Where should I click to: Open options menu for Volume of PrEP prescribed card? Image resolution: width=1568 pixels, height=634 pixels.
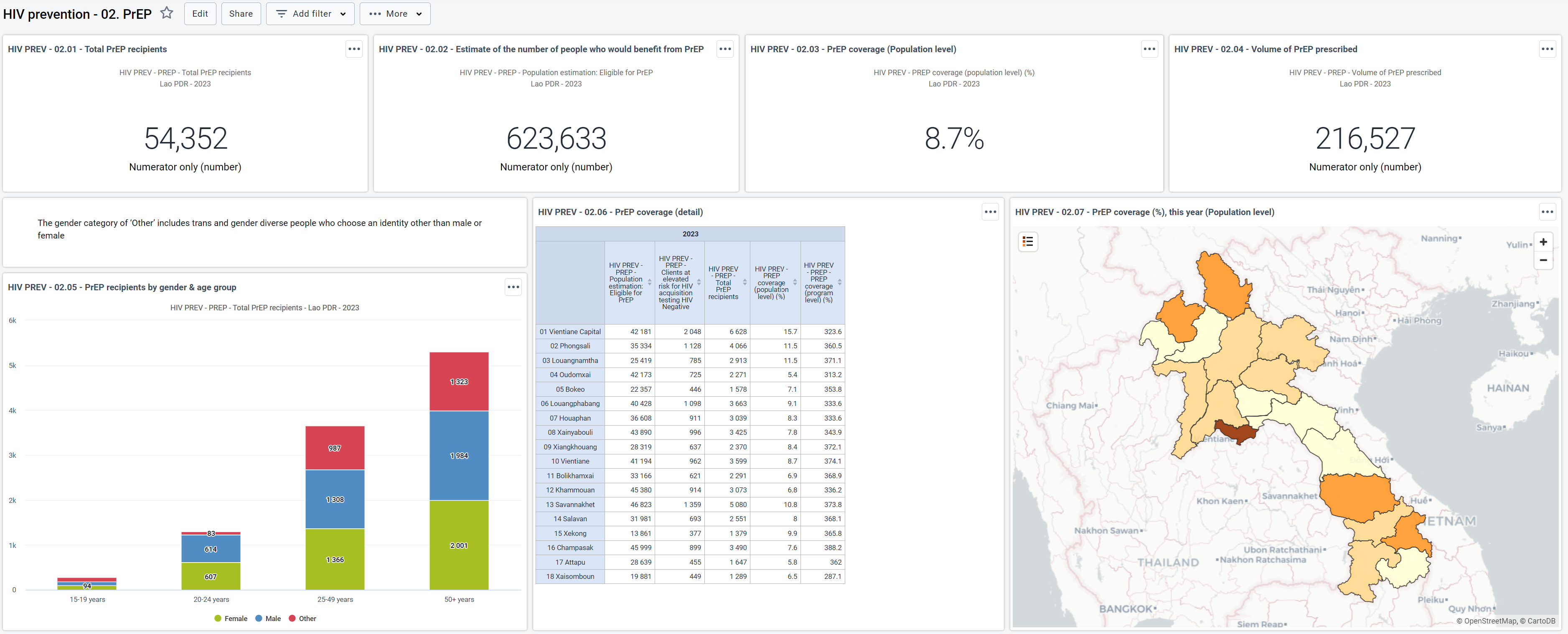1547,49
